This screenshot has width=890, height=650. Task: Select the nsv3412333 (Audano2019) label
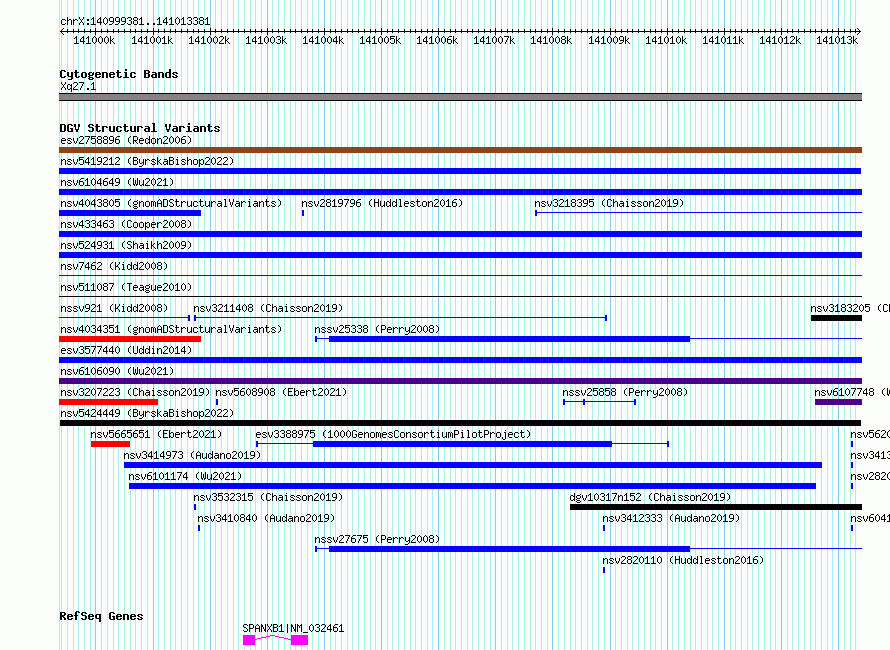pos(671,518)
